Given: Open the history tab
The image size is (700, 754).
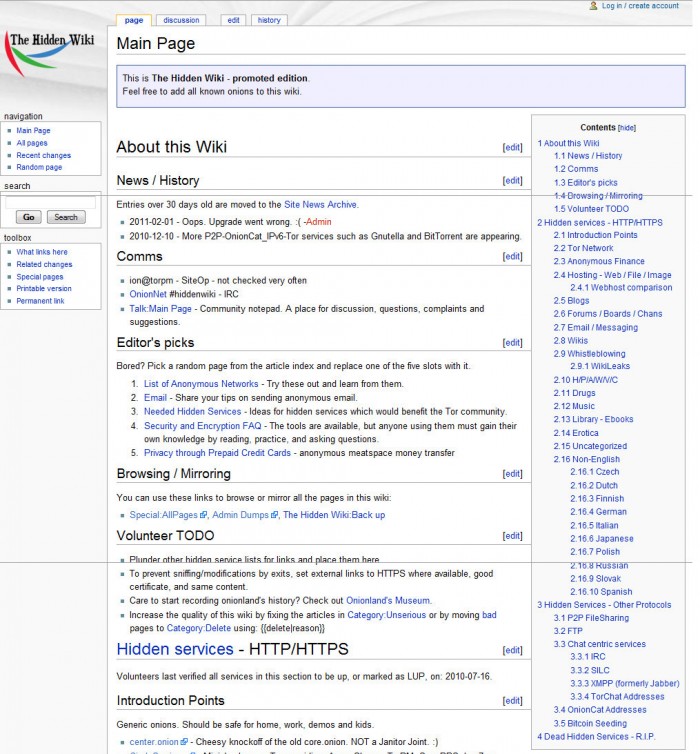Looking at the screenshot, I should [269, 20].
